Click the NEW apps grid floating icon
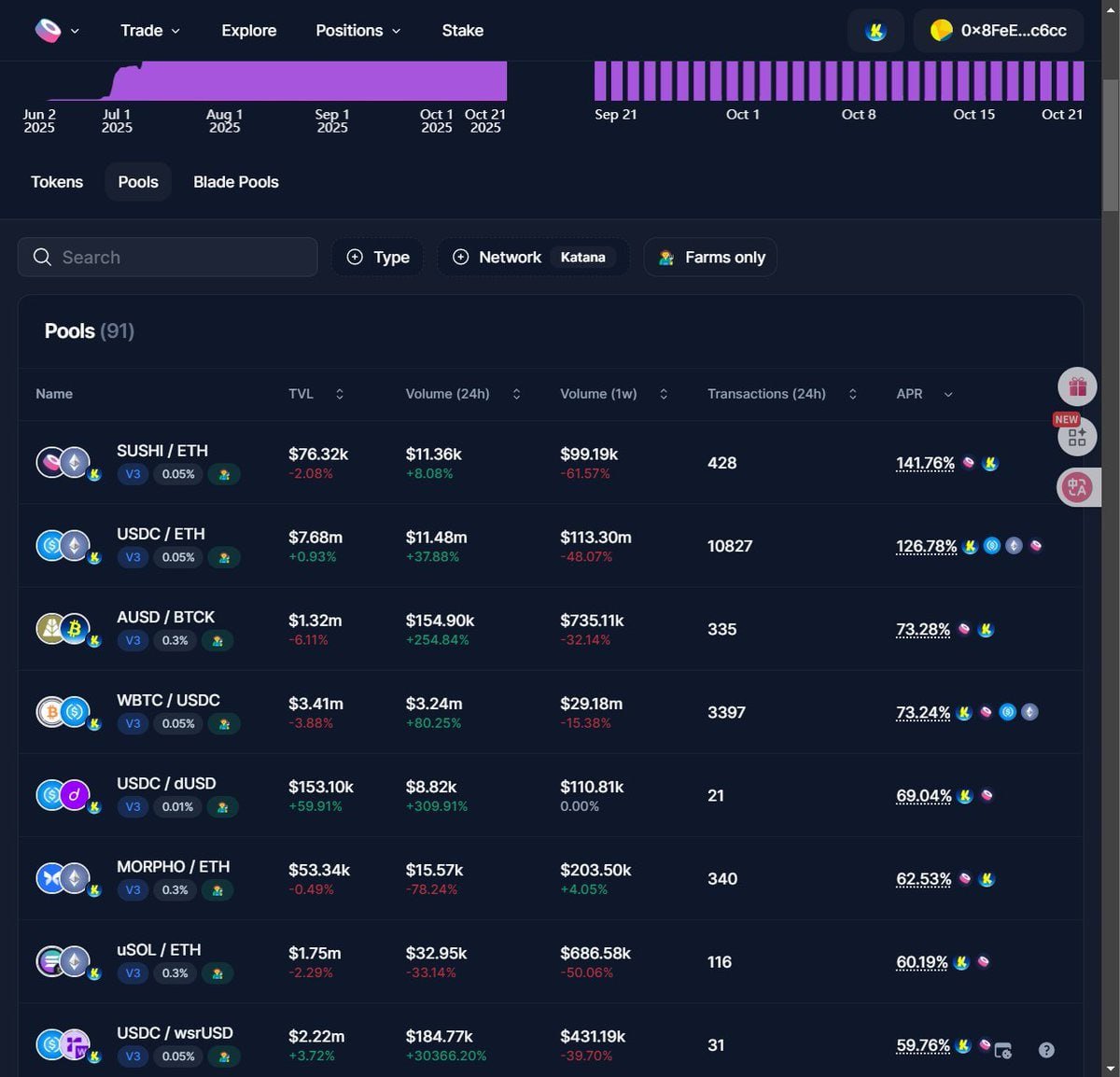Viewport: 1120px width, 1077px height. [x=1077, y=437]
